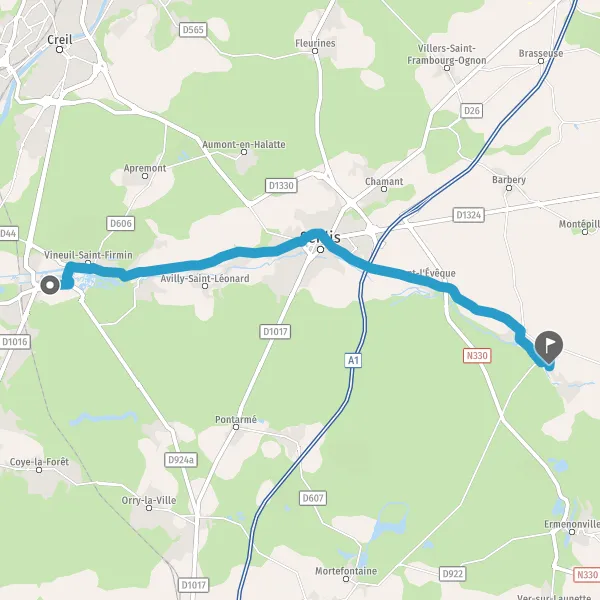Select the Fleurines town label
The width and height of the screenshot is (600, 600).
[x=315, y=43]
